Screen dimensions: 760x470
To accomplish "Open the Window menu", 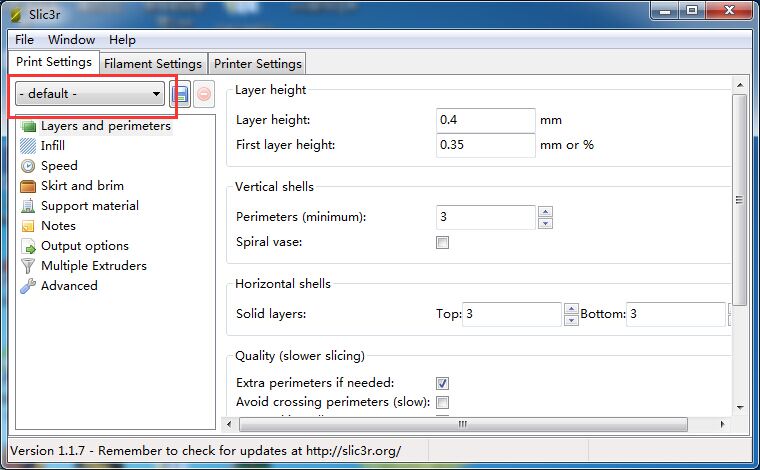I will (x=71, y=40).
